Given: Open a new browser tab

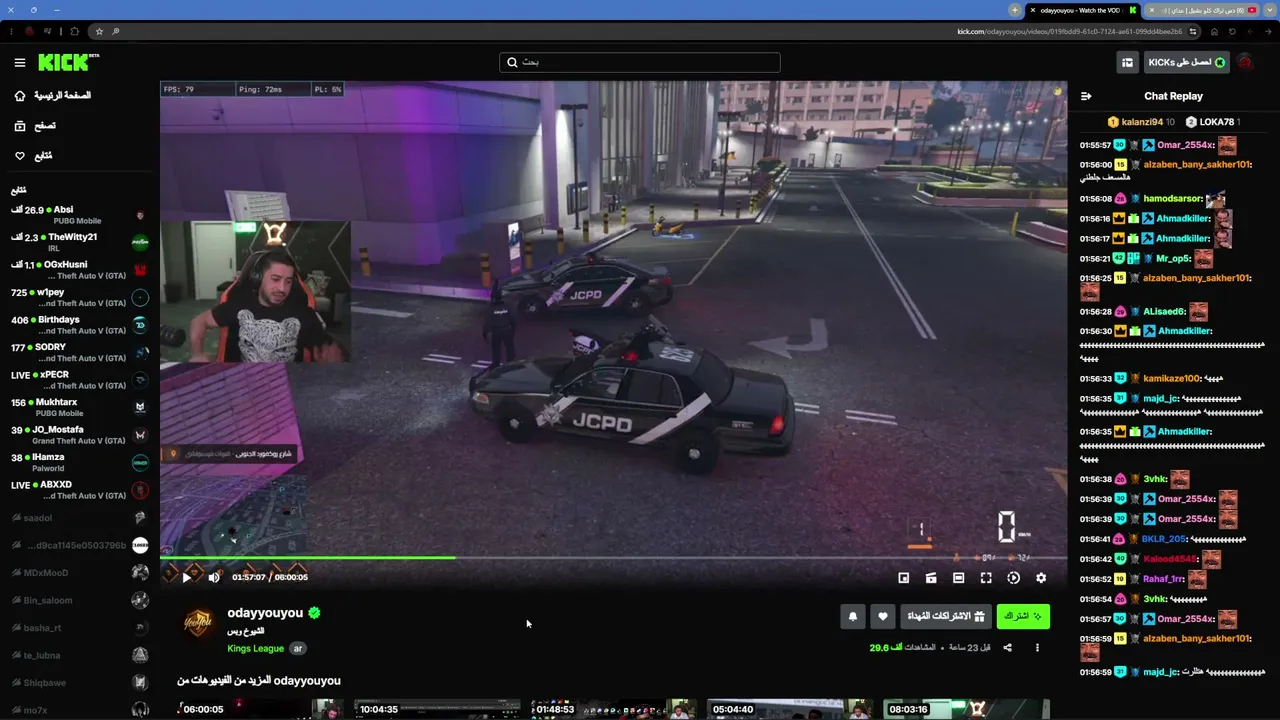Looking at the screenshot, I should coord(1015,10).
